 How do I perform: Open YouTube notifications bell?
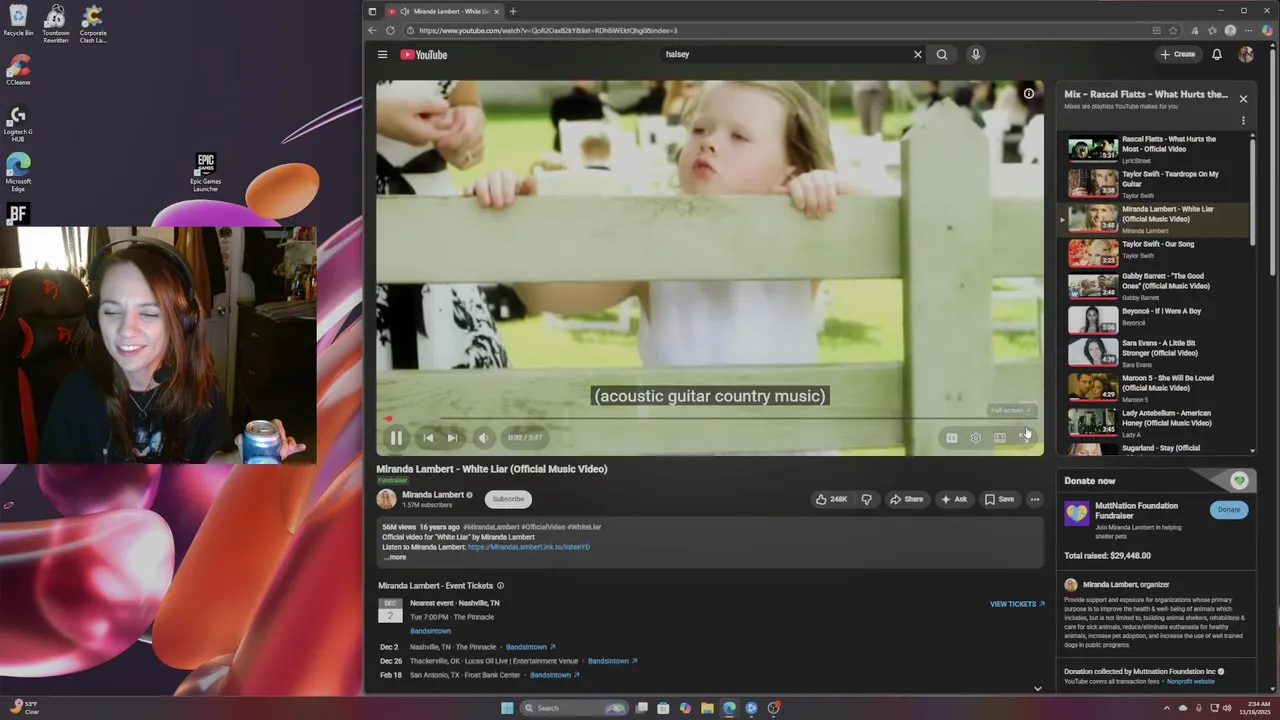[x=1217, y=55]
